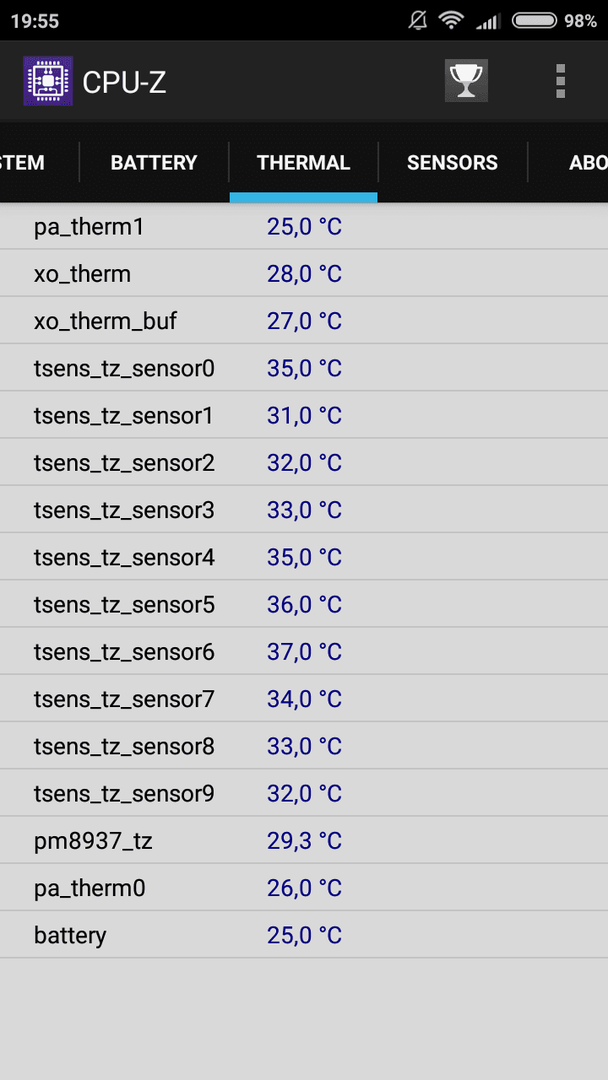This screenshot has width=608, height=1080.
Task: Select the pm8937_tz row
Action: pyautogui.click(x=304, y=840)
